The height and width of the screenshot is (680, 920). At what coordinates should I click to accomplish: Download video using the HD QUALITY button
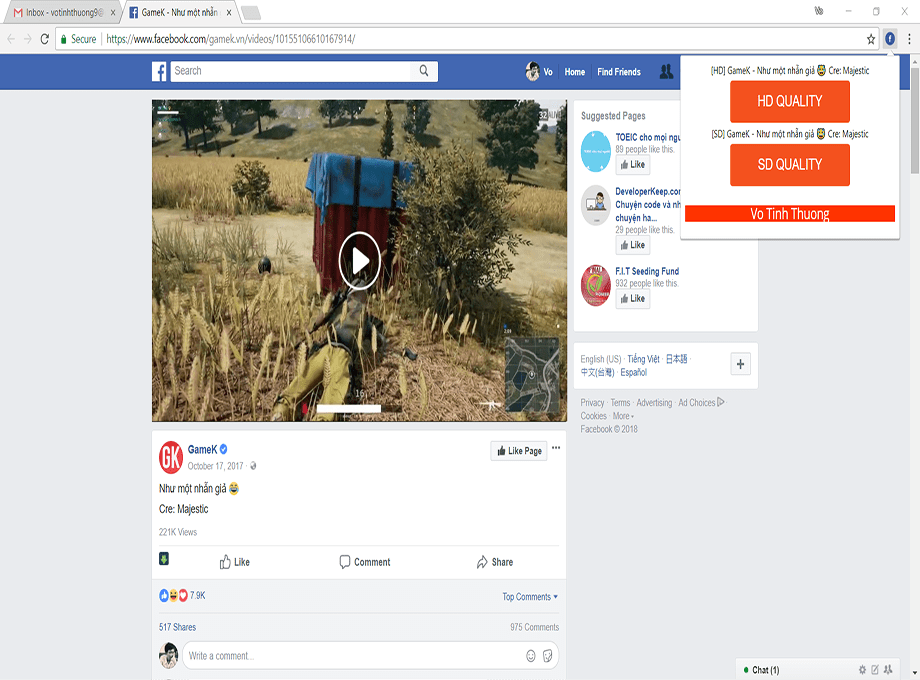[x=789, y=101]
